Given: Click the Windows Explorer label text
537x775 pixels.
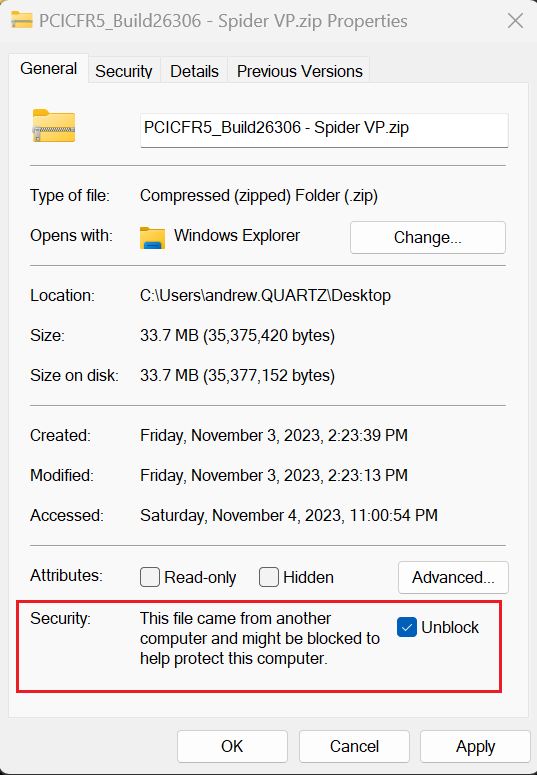Looking at the screenshot, I should (237, 235).
